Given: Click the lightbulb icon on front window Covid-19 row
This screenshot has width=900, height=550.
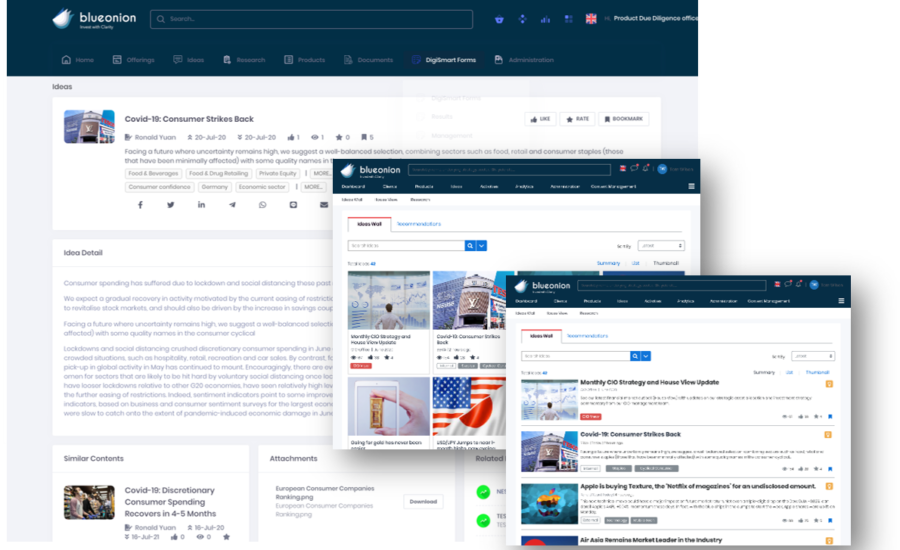Looking at the screenshot, I should pos(828,435).
